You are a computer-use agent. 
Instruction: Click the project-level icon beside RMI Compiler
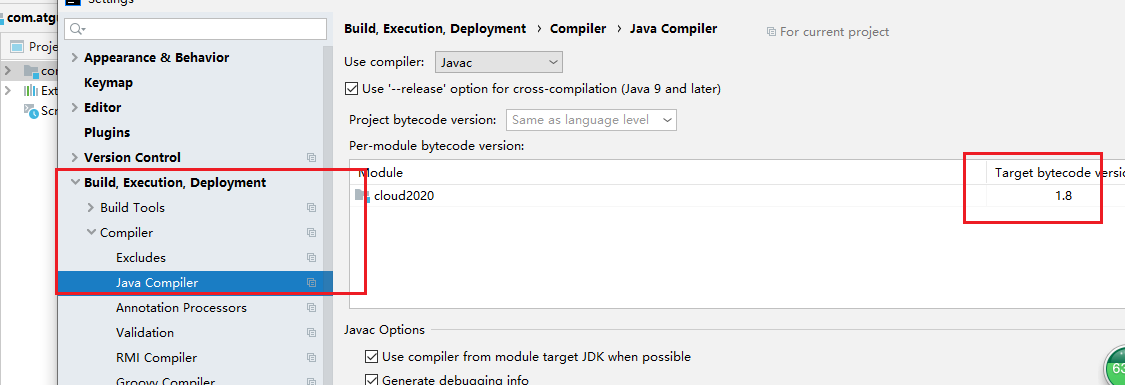click(x=311, y=358)
